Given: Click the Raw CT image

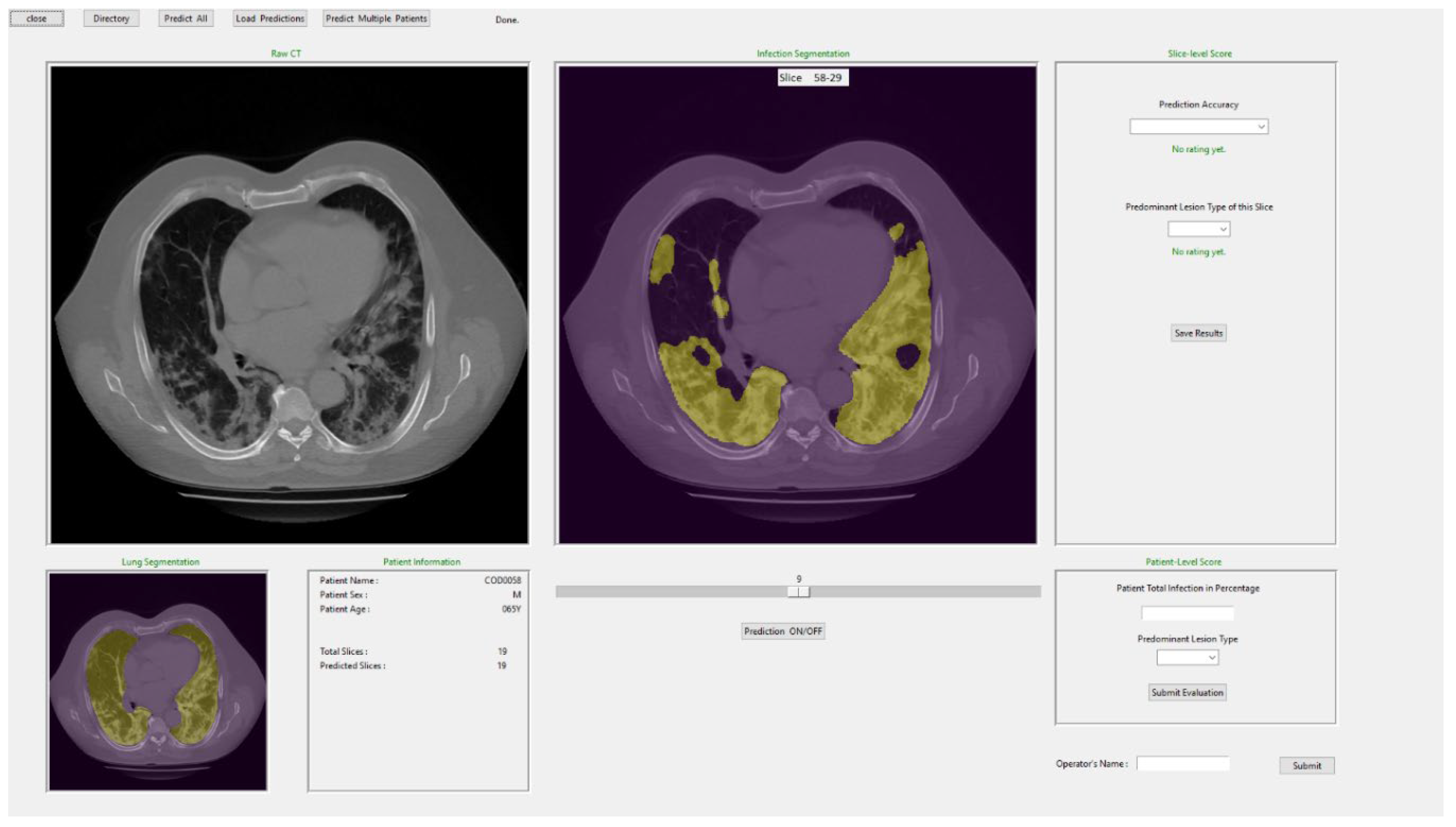Looking at the screenshot, I should [x=289, y=305].
